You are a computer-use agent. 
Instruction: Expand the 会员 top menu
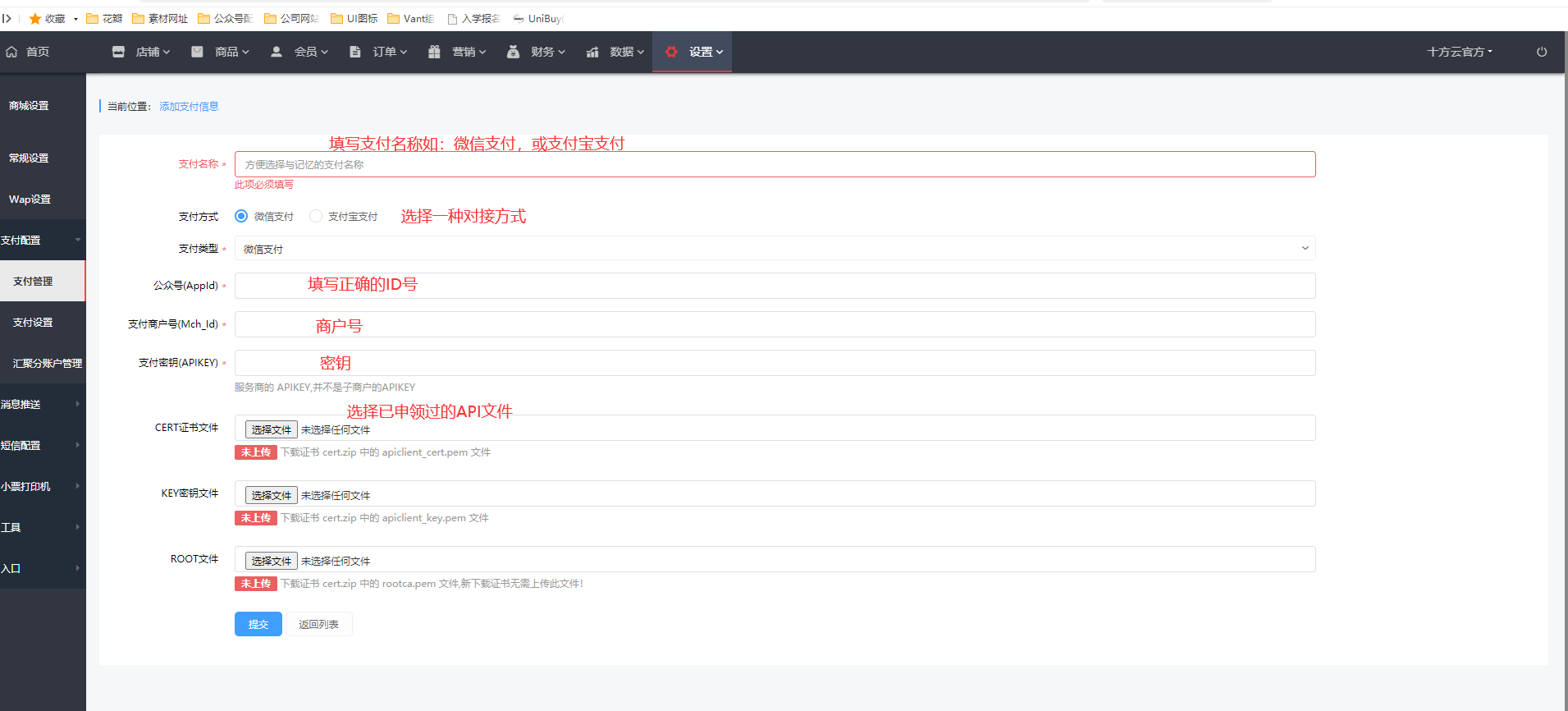(x=311, y=52)
